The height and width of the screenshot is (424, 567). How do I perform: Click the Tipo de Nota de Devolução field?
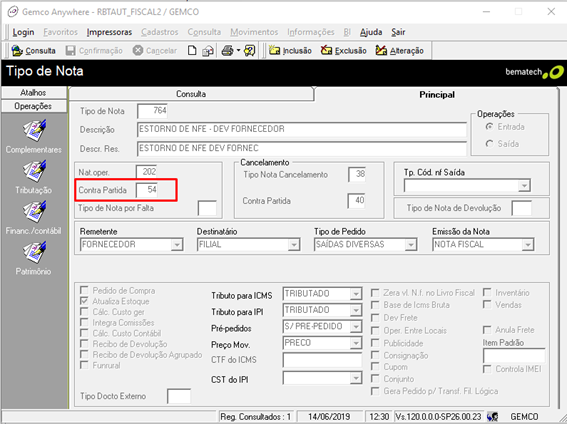522,209
